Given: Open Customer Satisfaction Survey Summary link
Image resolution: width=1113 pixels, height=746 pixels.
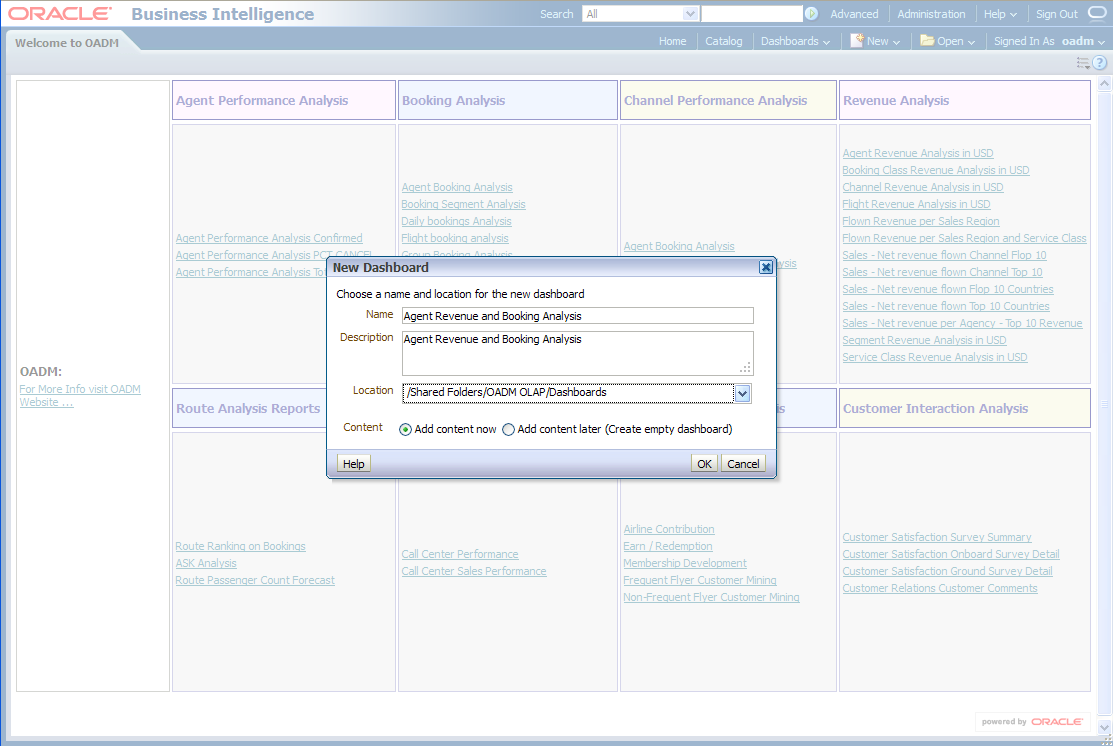Looking at the screenshot, I should tap(936, 537).
